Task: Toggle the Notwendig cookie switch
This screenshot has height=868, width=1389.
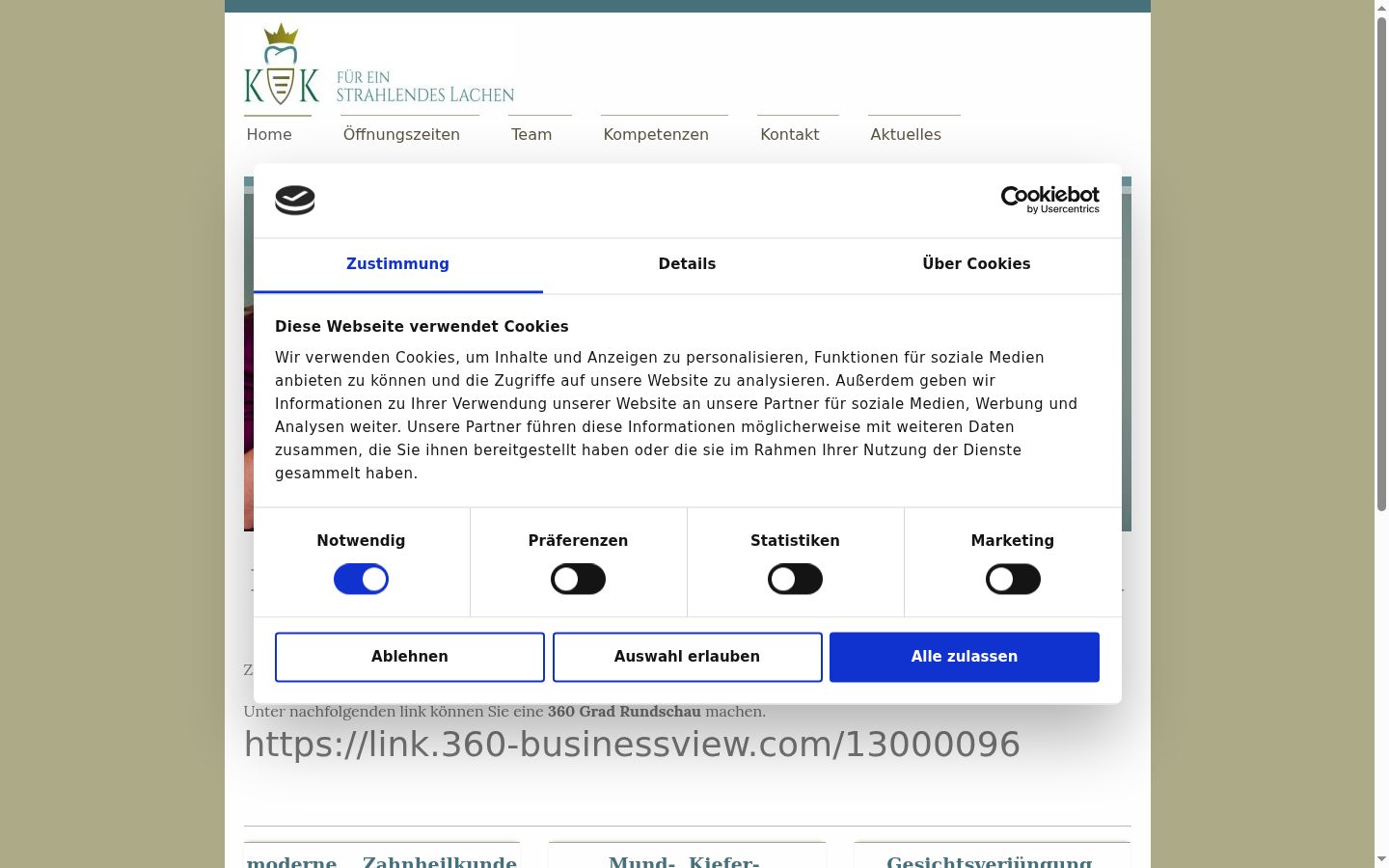Action: click(361, 580)
